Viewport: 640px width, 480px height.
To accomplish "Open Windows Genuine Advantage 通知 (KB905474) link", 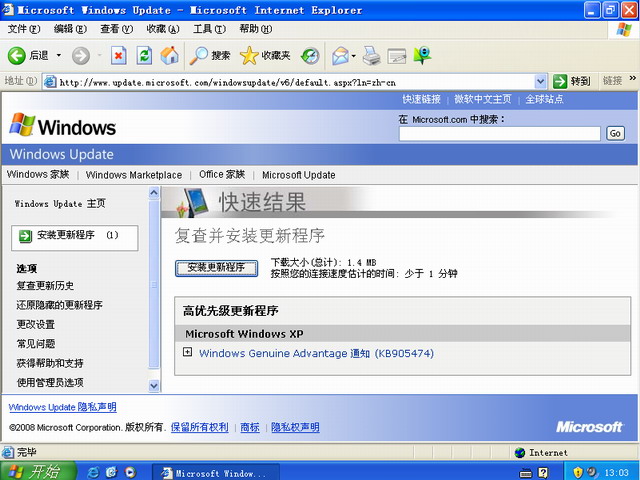I will click(316, 353).
